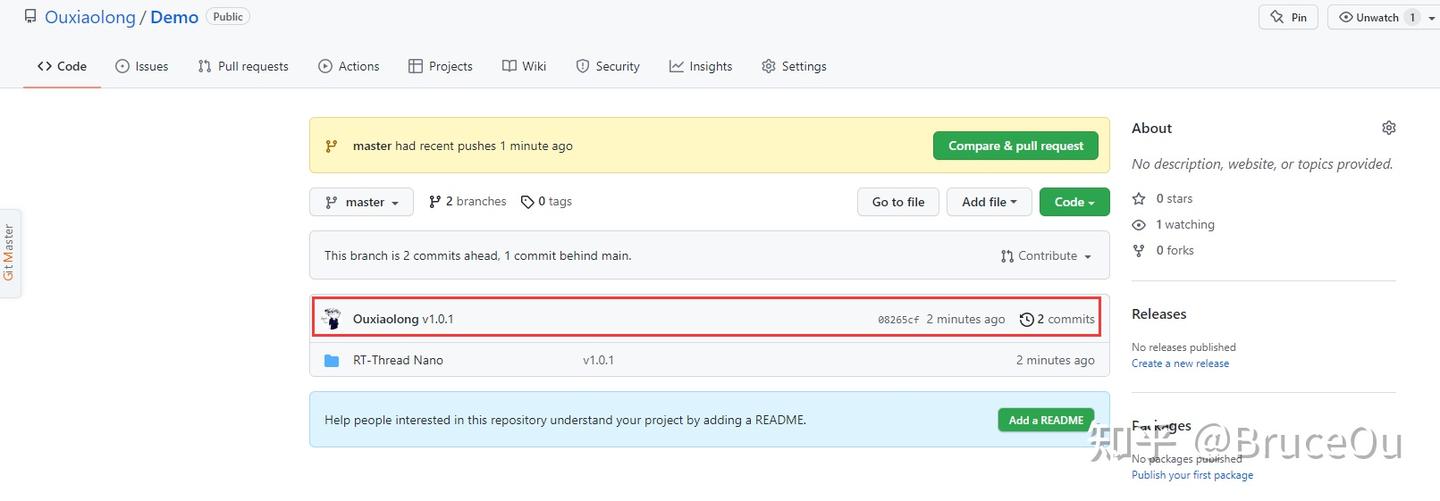
Task: Expand the green Code dropdown
Action: [x=1074, y=202]
